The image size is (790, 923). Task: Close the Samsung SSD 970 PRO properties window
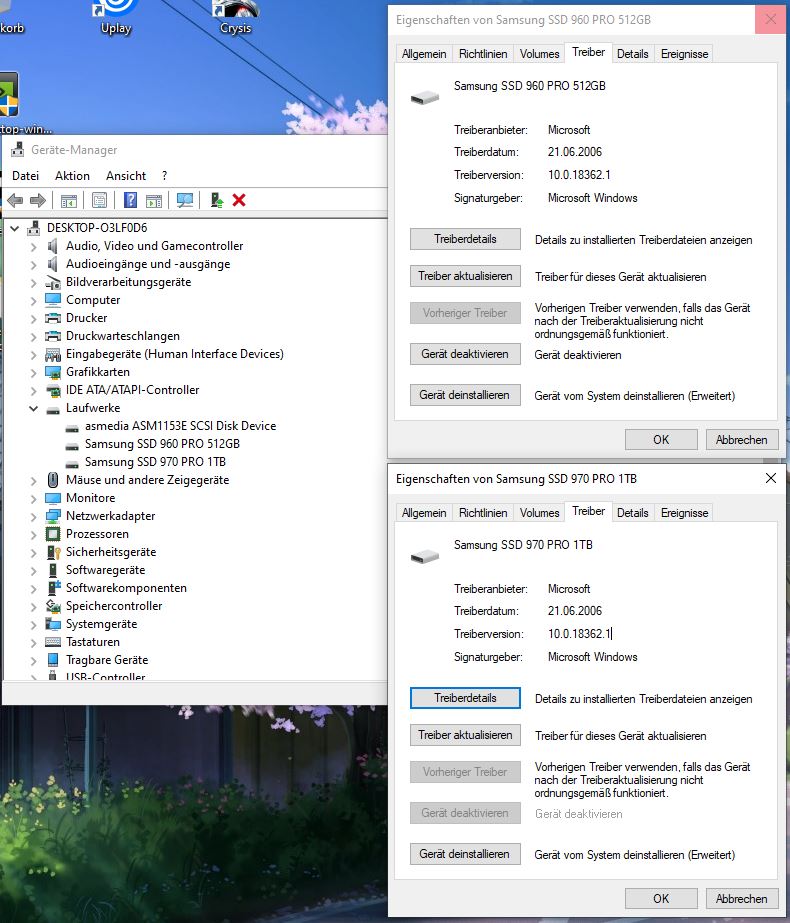point(771,478)
